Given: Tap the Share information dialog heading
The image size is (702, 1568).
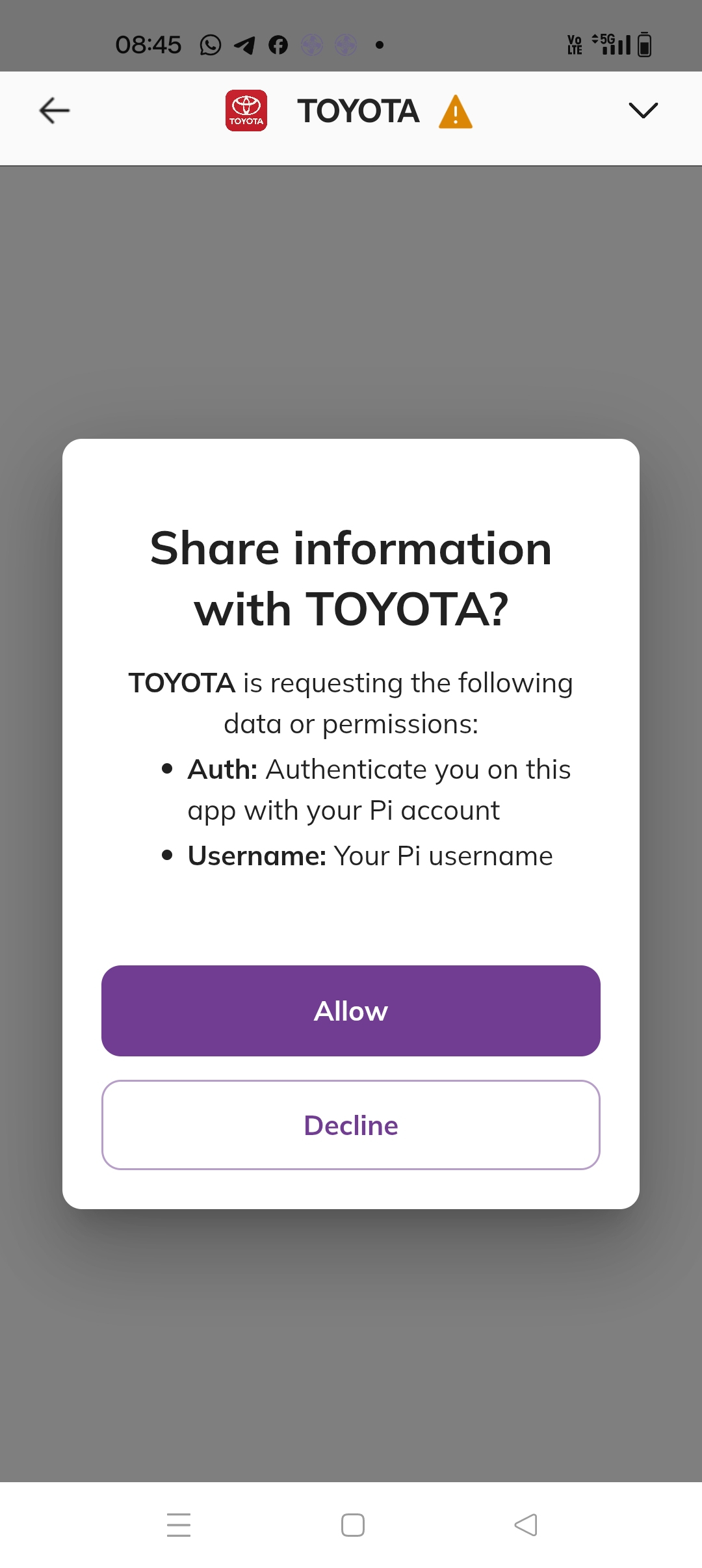Looking at the screenshot, I should 351,579.
